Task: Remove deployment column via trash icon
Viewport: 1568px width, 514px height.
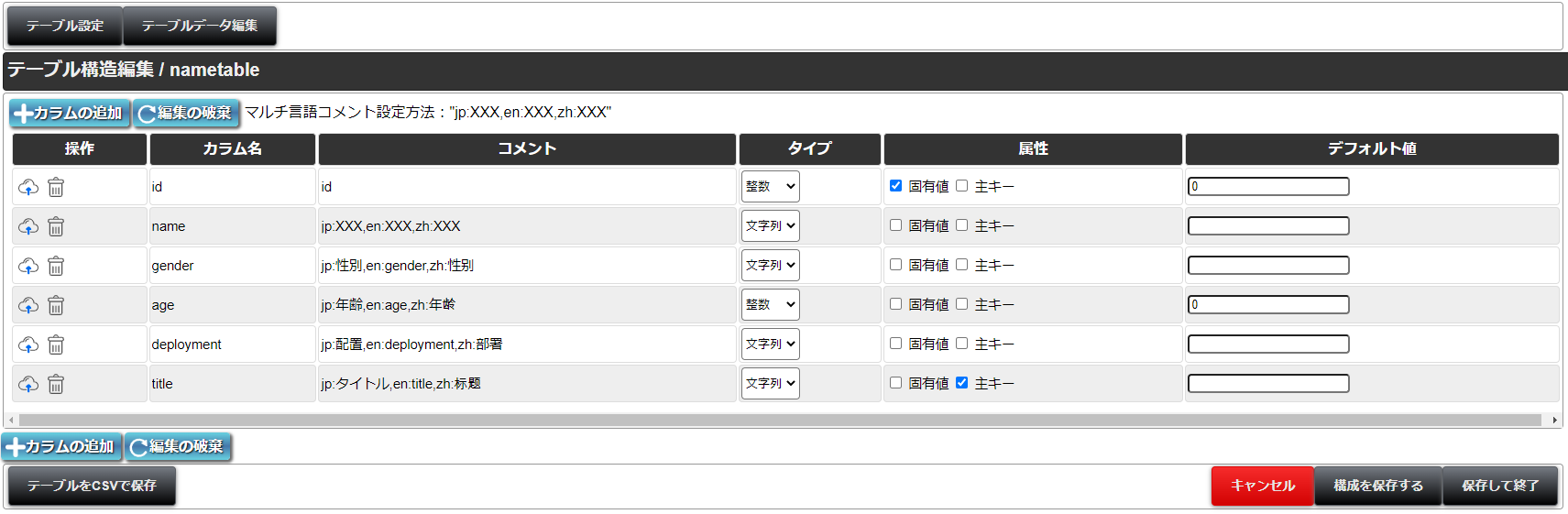Action: tap(56, 344)
